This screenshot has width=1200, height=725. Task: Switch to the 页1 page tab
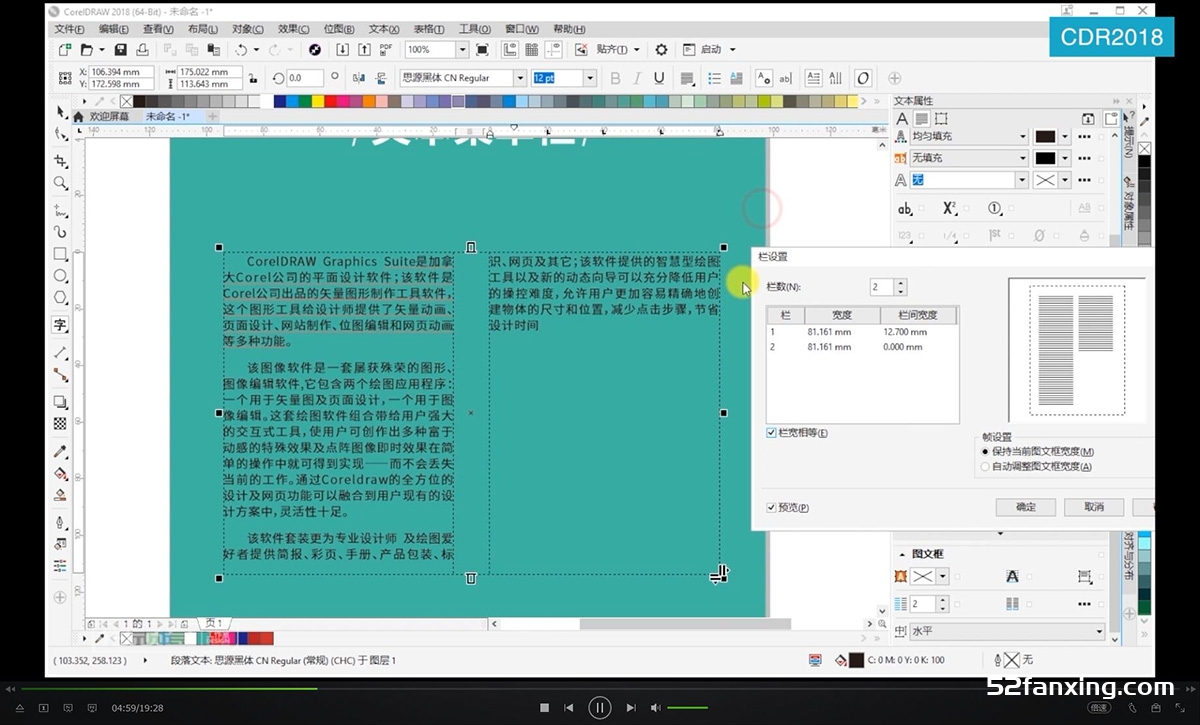[214, 623]
